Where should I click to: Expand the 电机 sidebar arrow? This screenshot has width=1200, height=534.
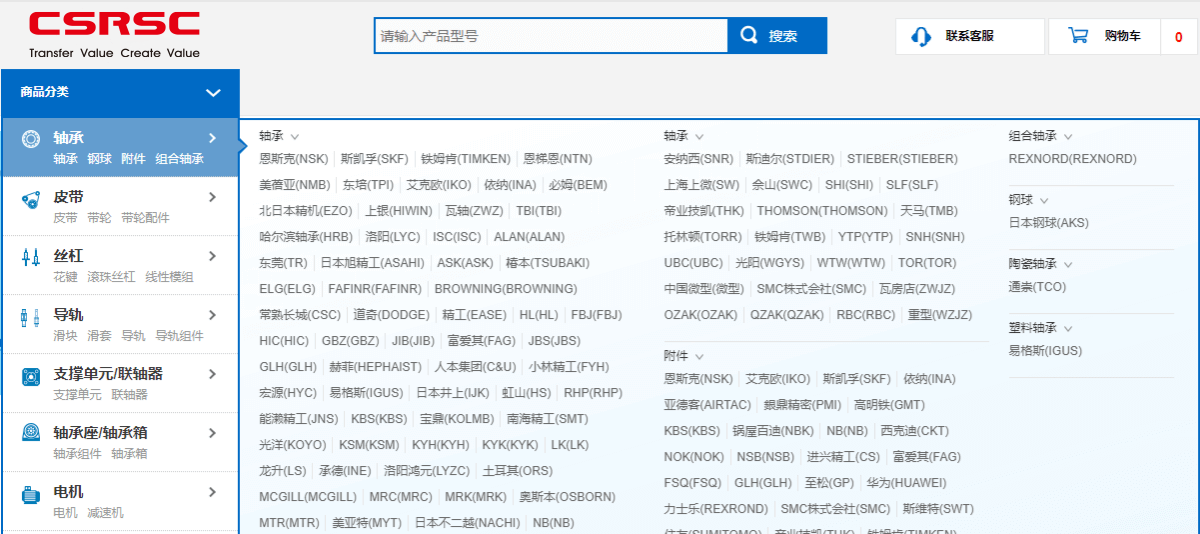pos(212,492)
